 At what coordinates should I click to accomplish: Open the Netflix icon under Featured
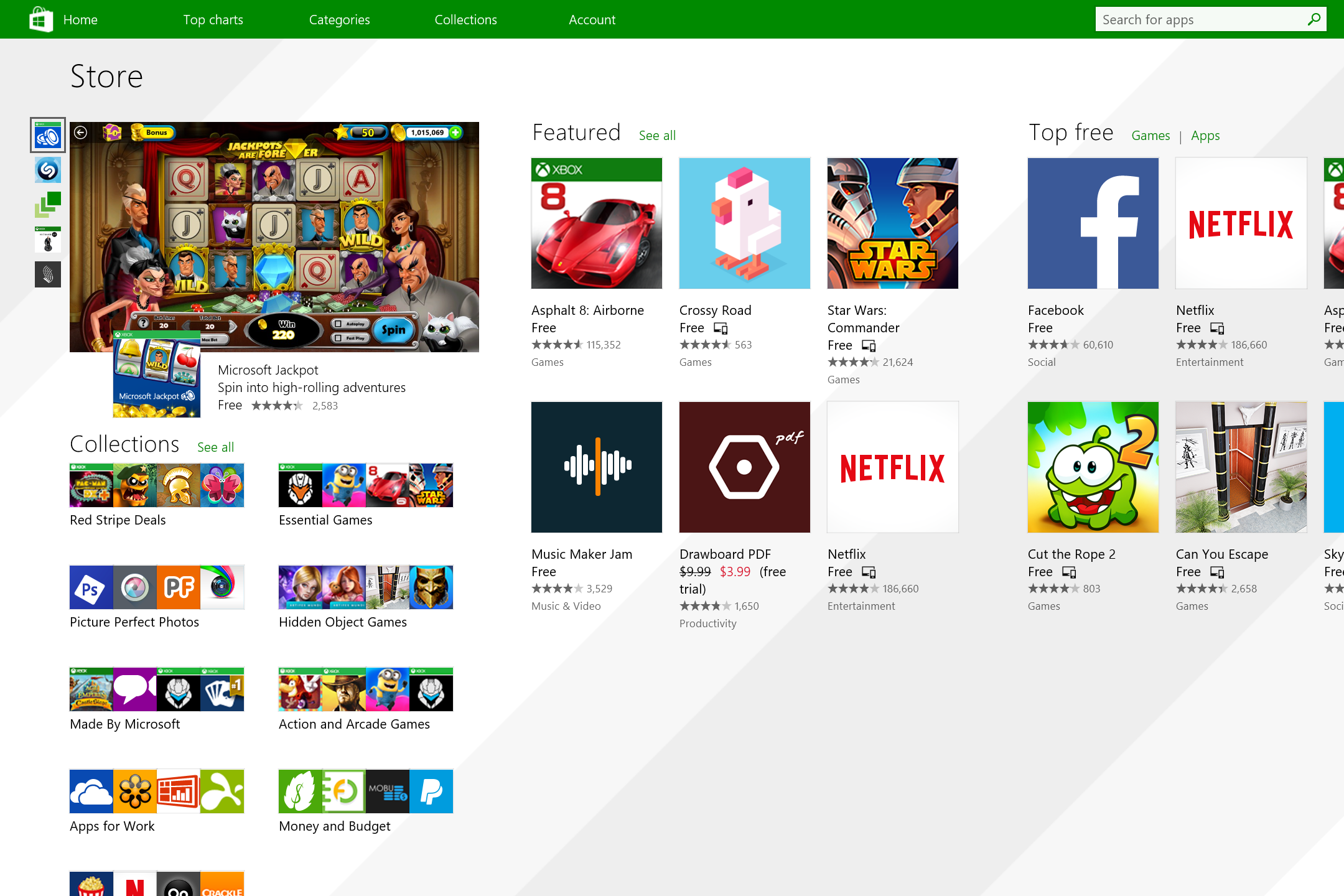pos(893,467)
